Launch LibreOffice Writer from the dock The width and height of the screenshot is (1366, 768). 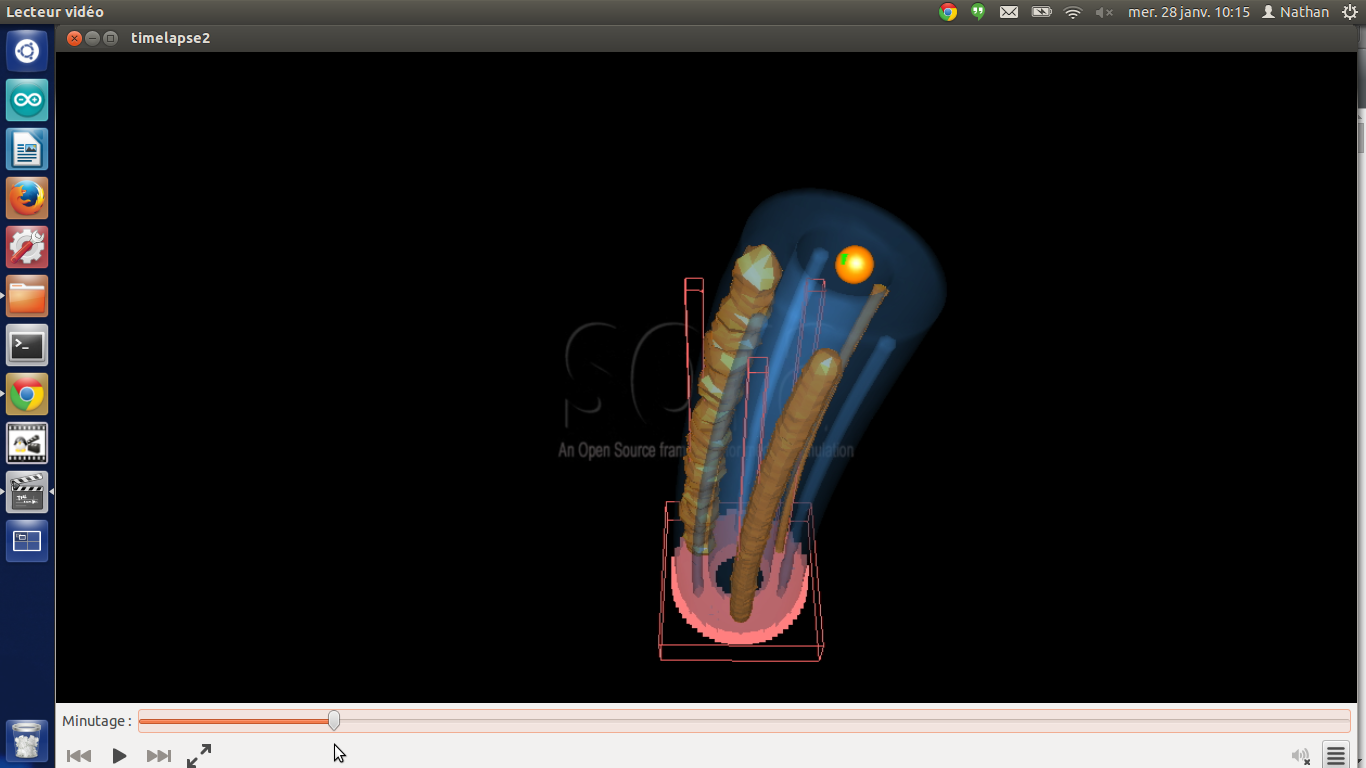(27, 149)
